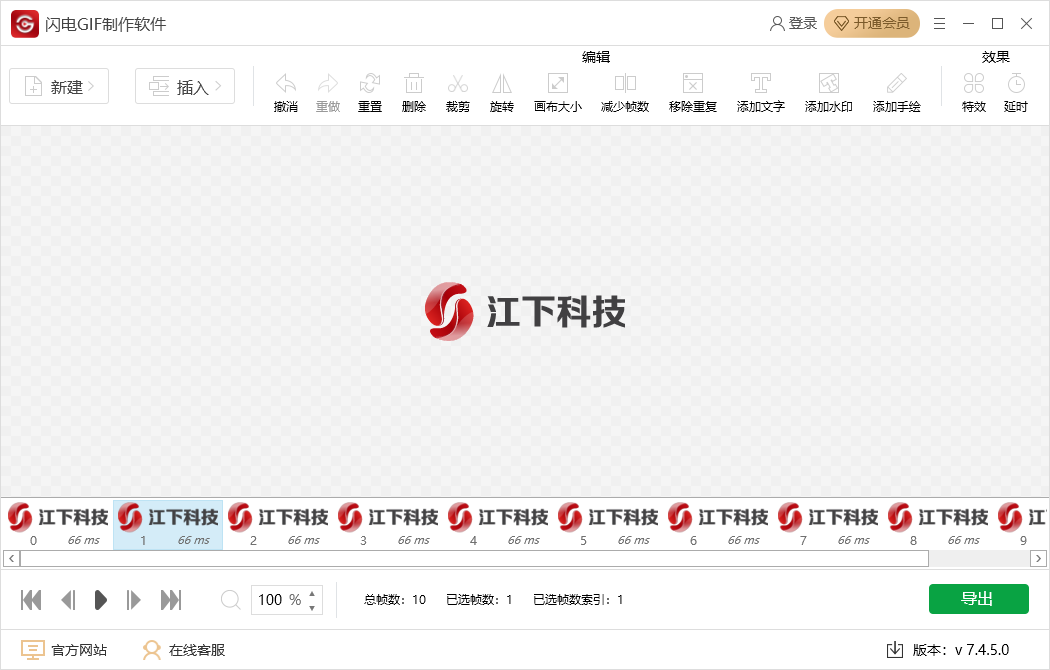Select frame 2 thumbnail
The width and height of the screenshot is (1050, 670).
(x=278, y=525)
